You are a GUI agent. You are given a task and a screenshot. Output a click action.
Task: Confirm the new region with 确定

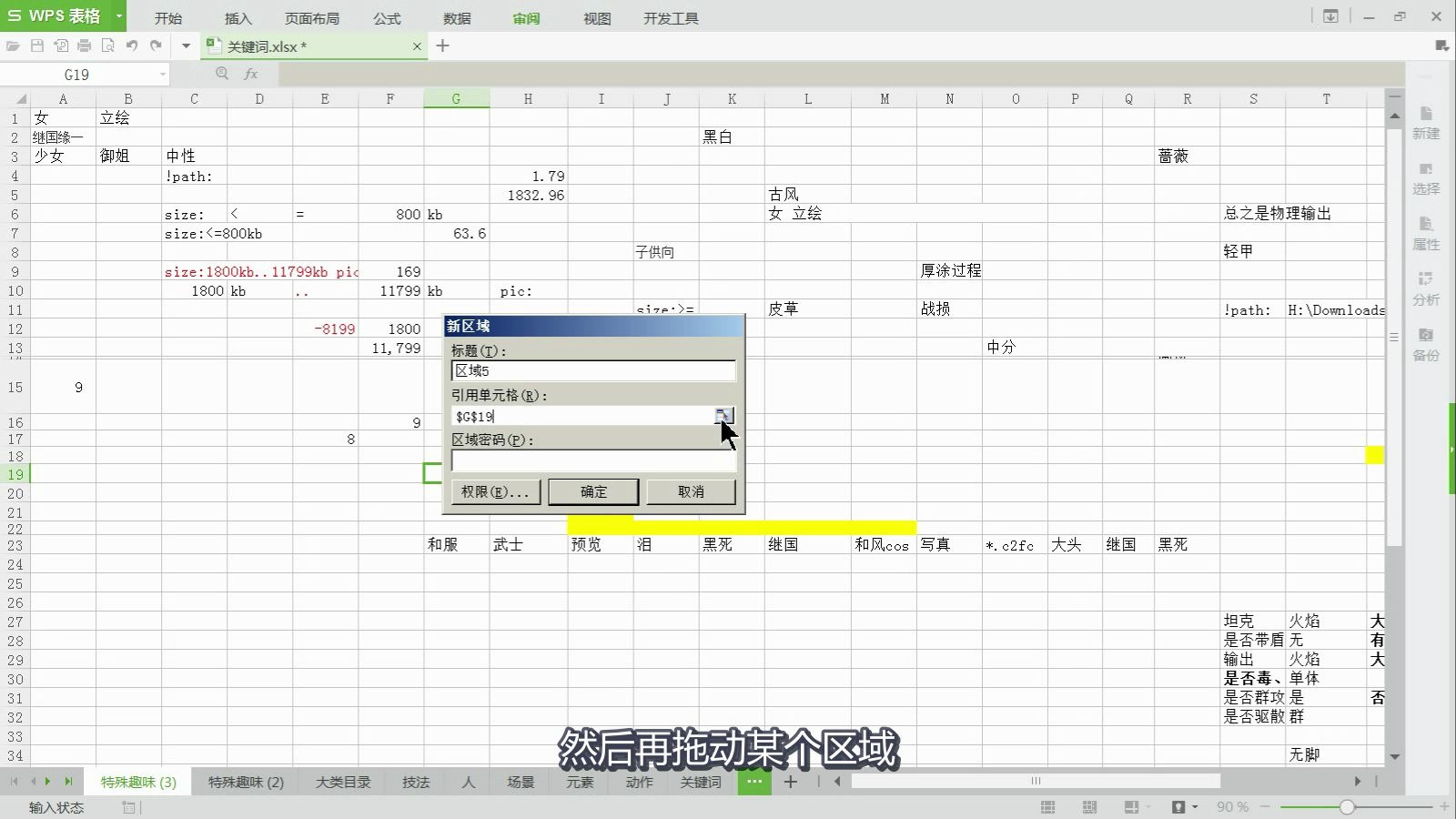(x=593, y=491)
